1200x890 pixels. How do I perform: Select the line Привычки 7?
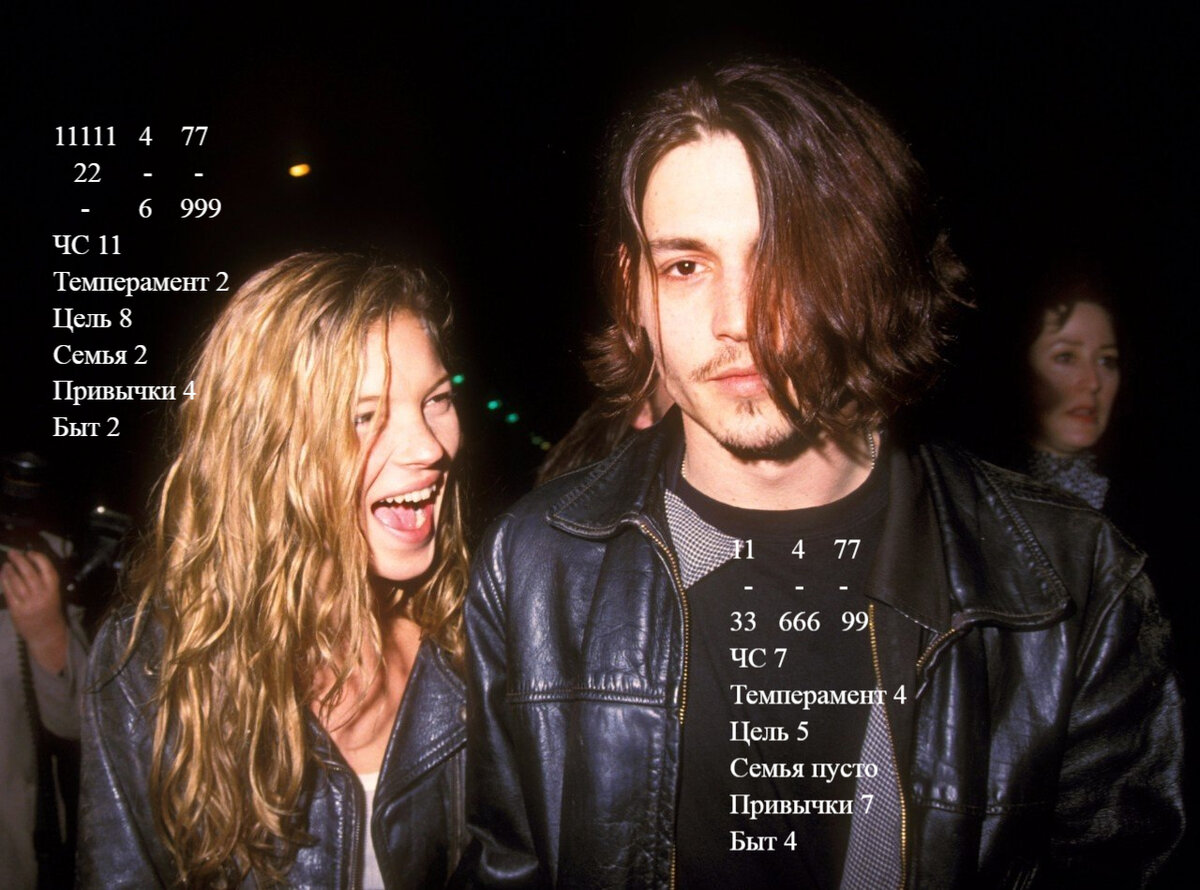tap(802, 804)
